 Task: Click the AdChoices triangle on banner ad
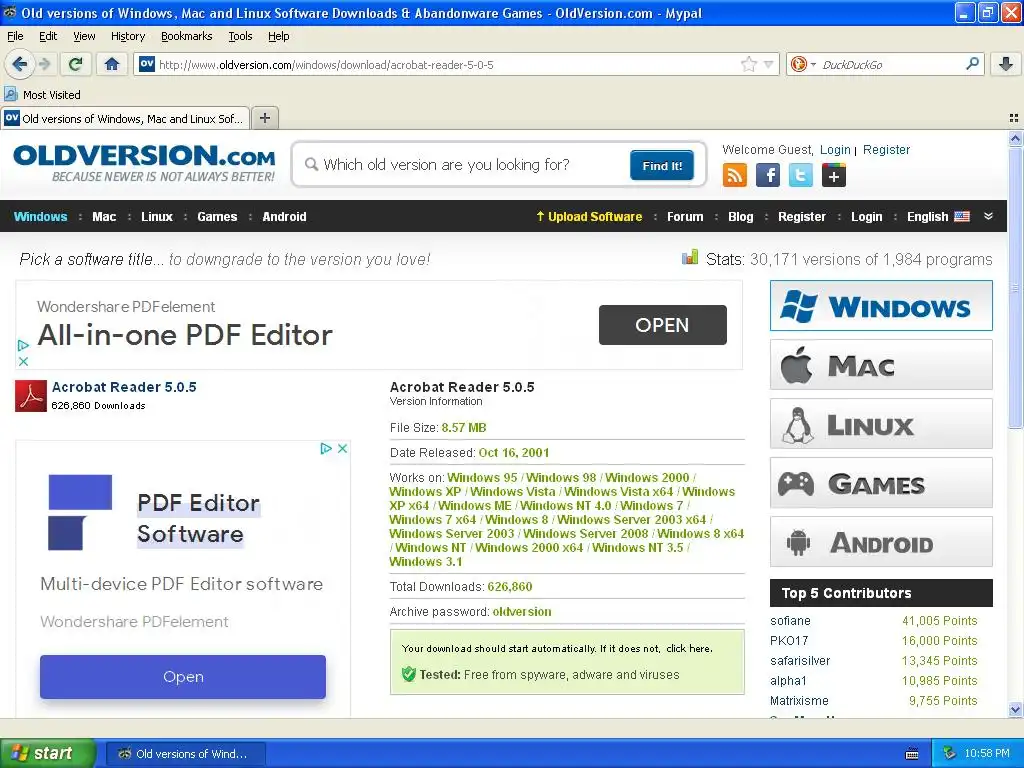pos(23,345)
